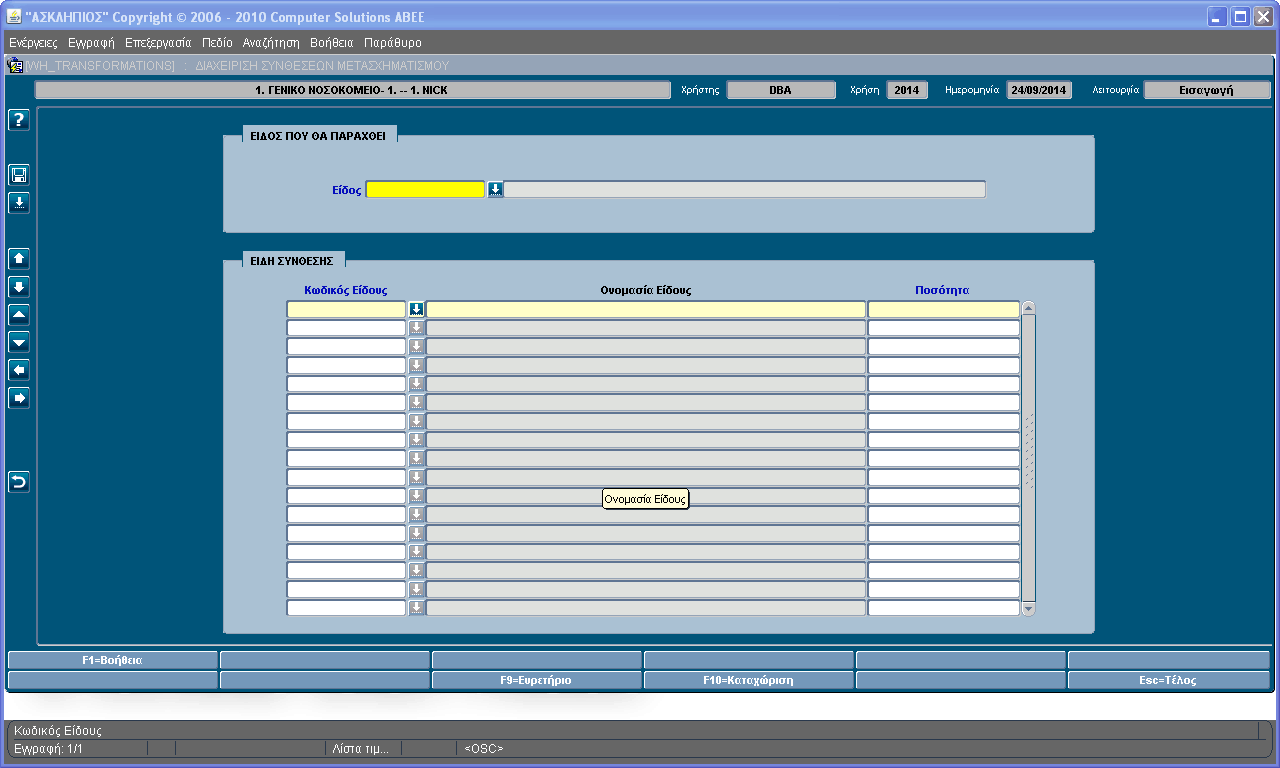This screenshot has width=1280, height=768.
Task: Click the sidebar list-of-values down arrow icon
Action: pyautogui.click(x=19, y=203)
